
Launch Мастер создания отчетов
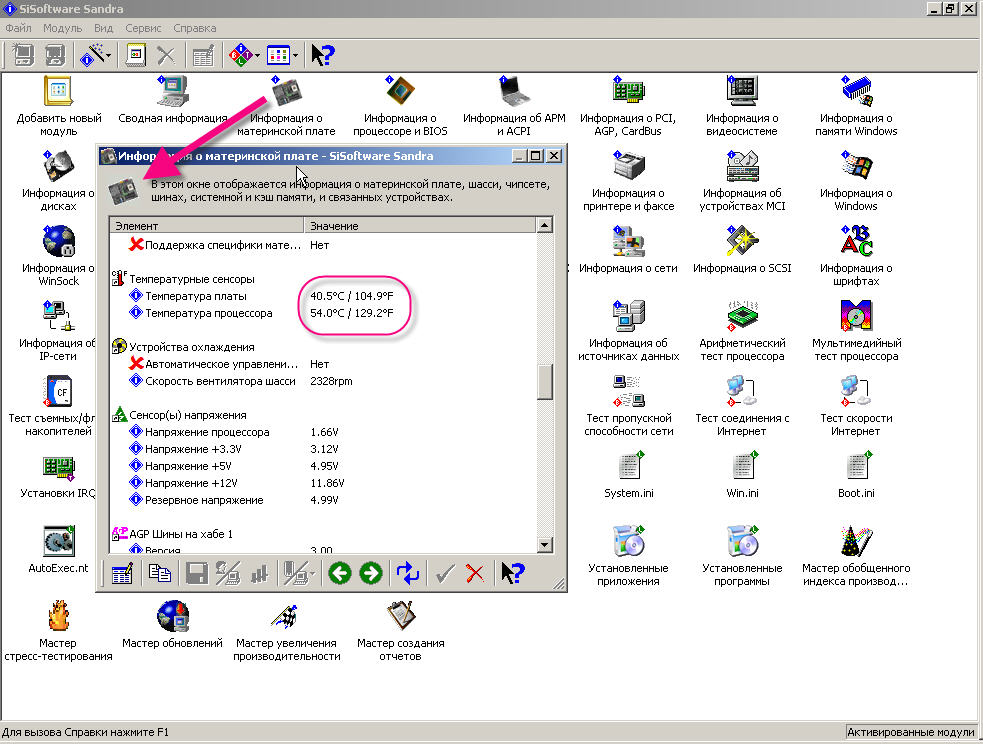coord(400,632)
